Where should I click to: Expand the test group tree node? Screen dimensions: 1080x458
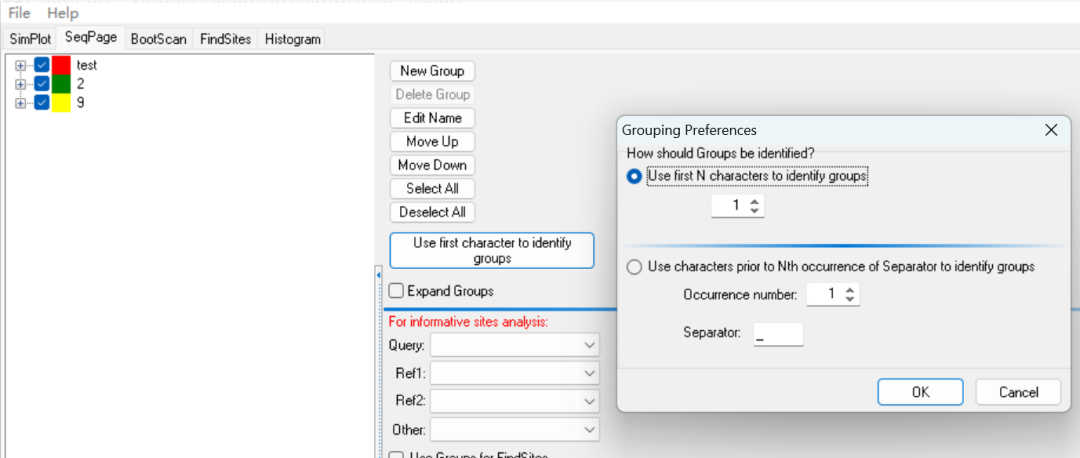(x=20, y=65)
